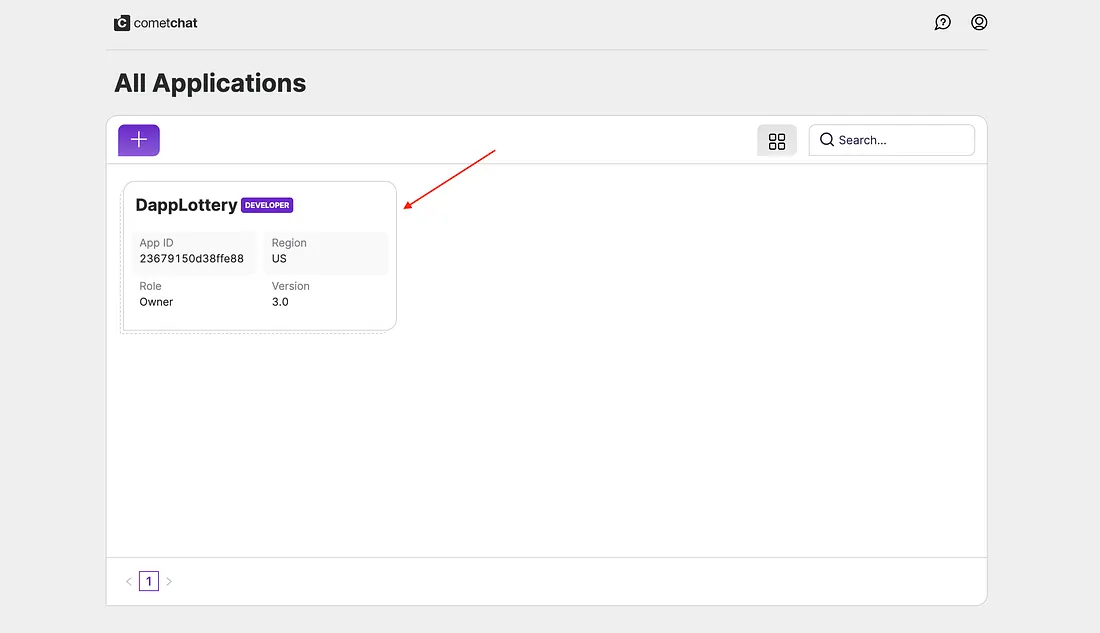The height and width of the screenshot is (633, 1100).
Task: Go to next page arrow
Action: click(x=169, y=581)
